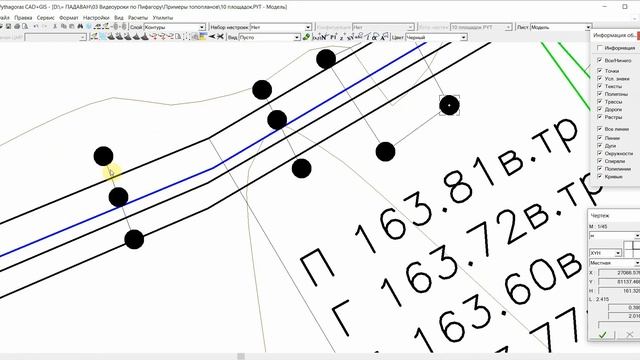Click the N point-number display icon
This screenshot has height=360, width=640.
click(324, 37)
